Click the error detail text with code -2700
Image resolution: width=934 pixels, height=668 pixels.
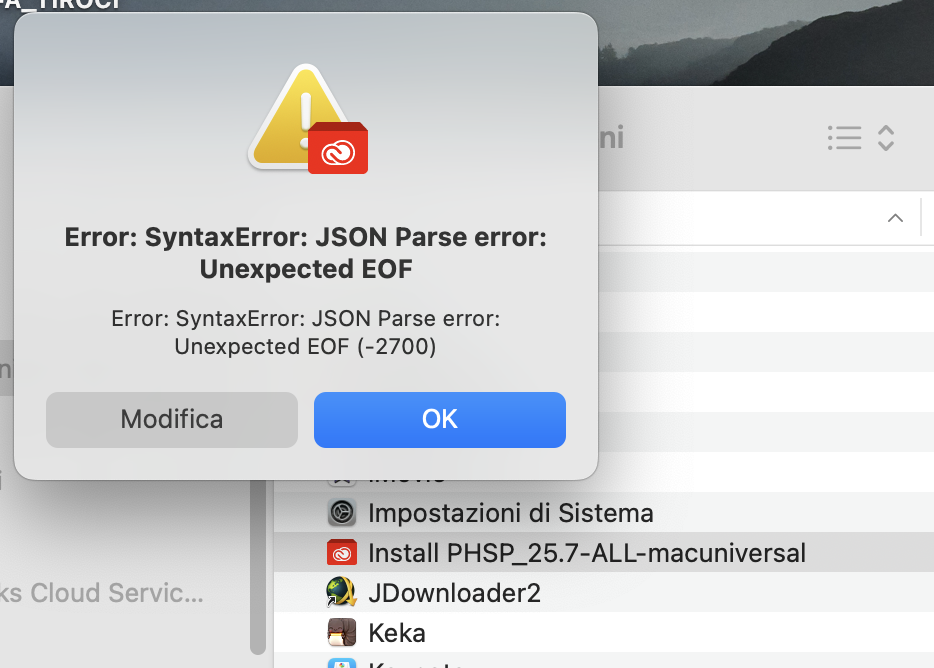coord(306,332)
